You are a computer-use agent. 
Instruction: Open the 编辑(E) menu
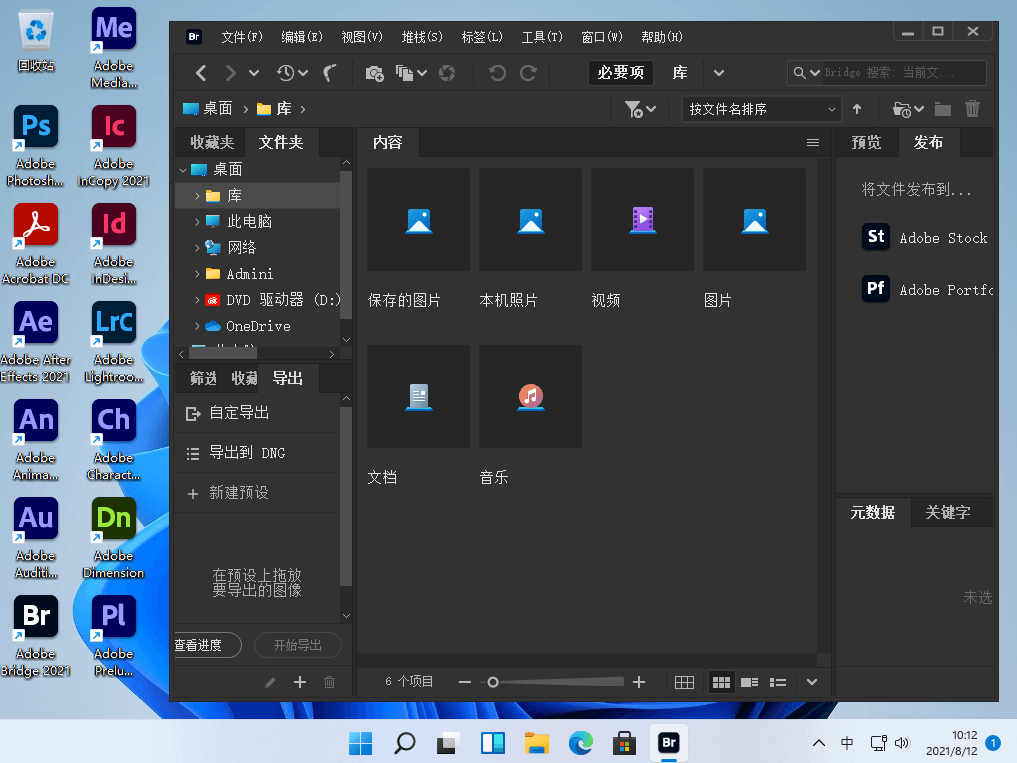pos(302,37)
